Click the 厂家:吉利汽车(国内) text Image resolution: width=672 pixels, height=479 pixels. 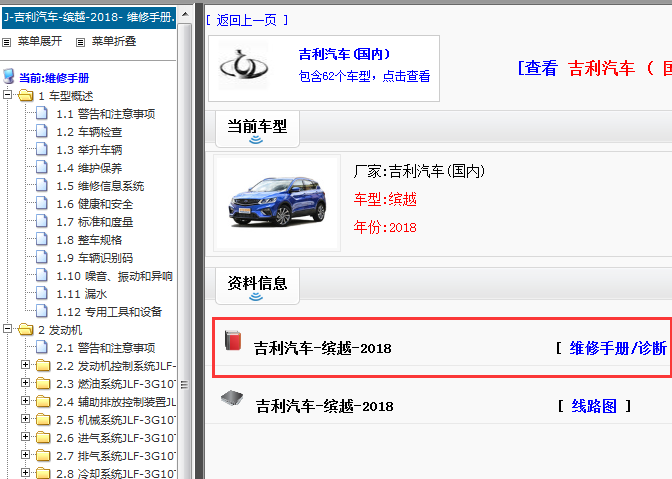pyautogui.click(x=419, y=171)
